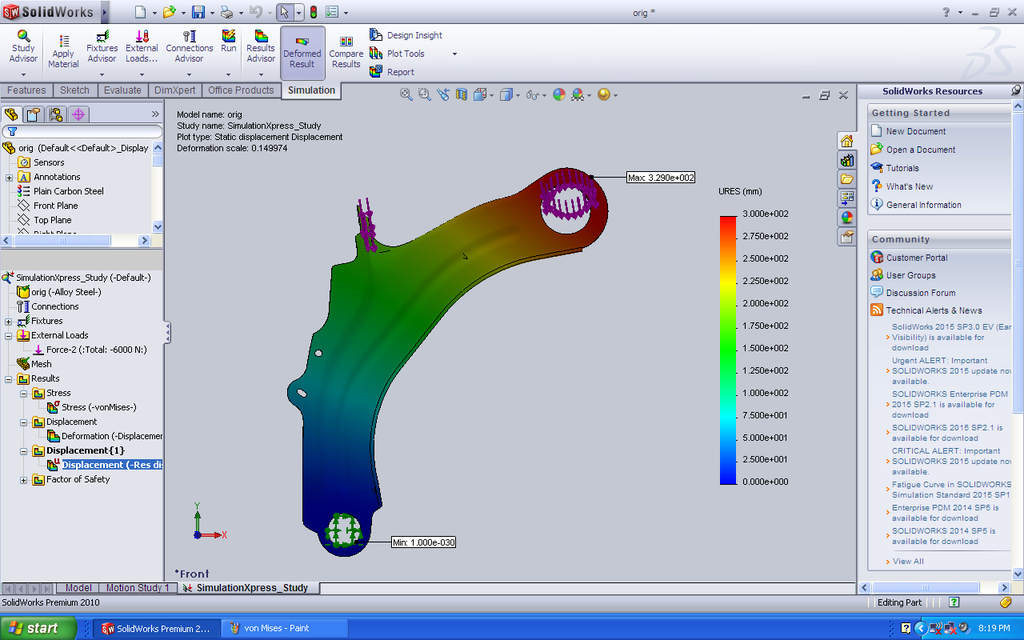Image resolution: width=1024 pixels, height=640 pixels.
Task: Open File Explorer task pane icon
Action: 847,179
